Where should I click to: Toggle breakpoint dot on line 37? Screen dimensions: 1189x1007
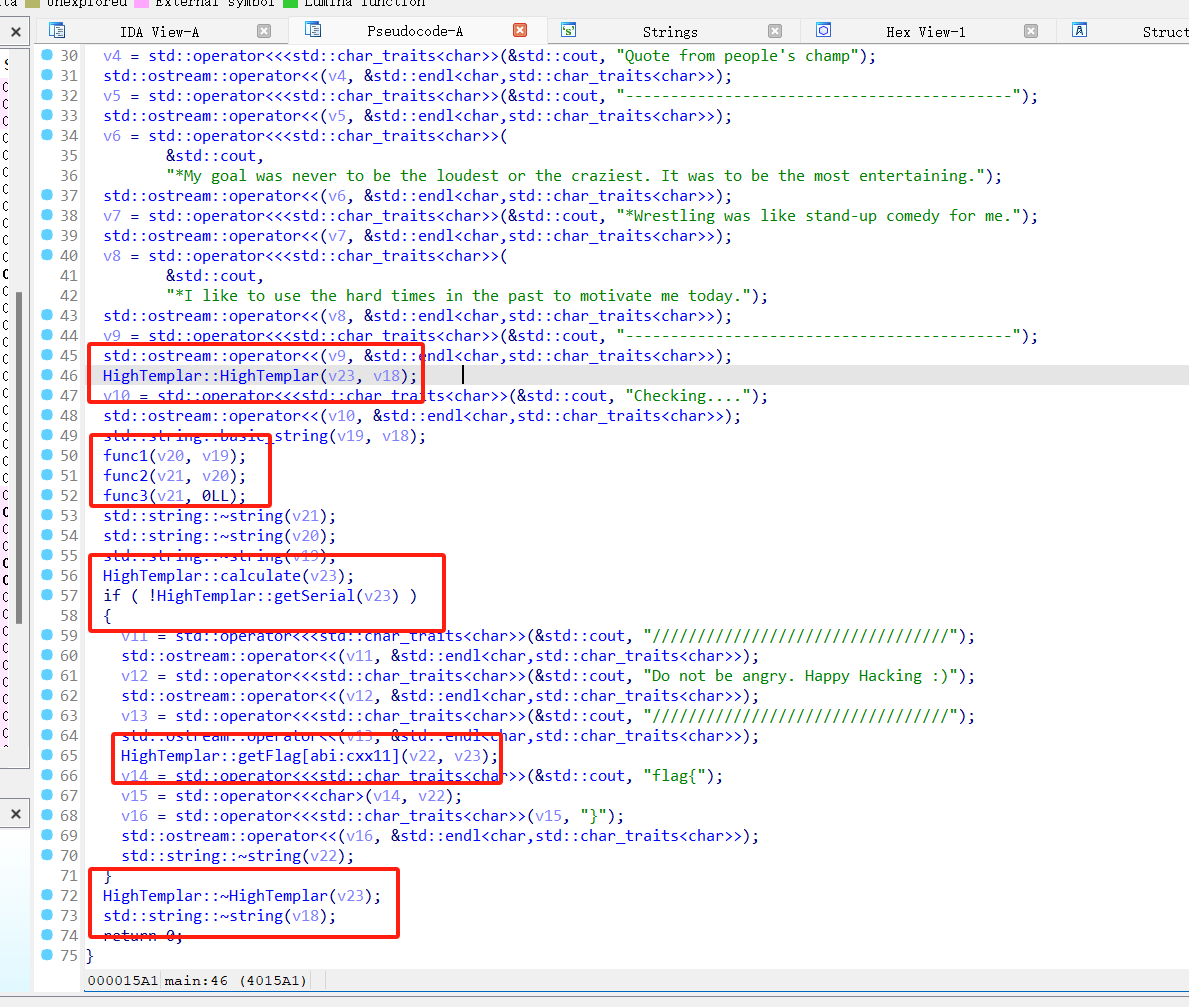tap(47, 195)
